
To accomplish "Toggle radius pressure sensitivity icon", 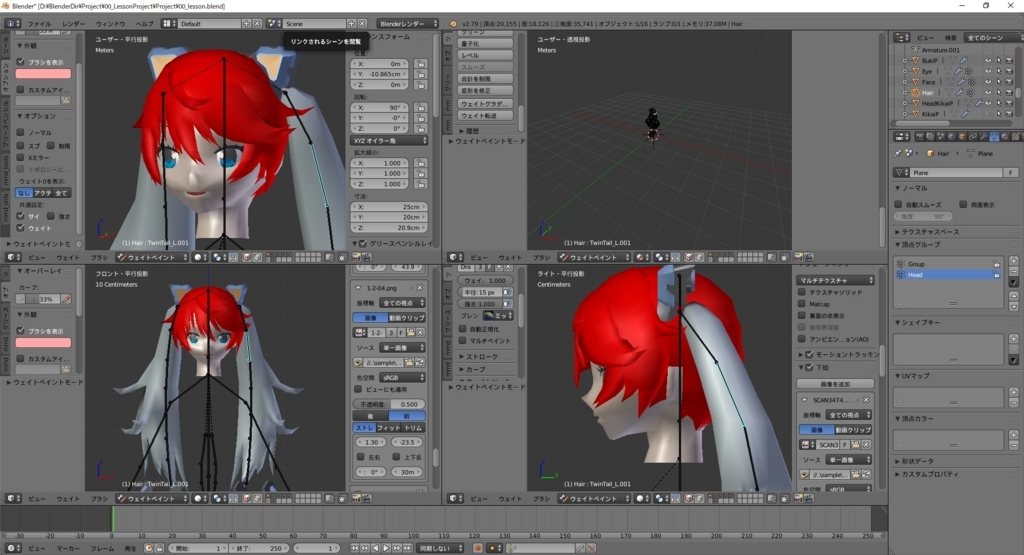I will click(507, 292).
